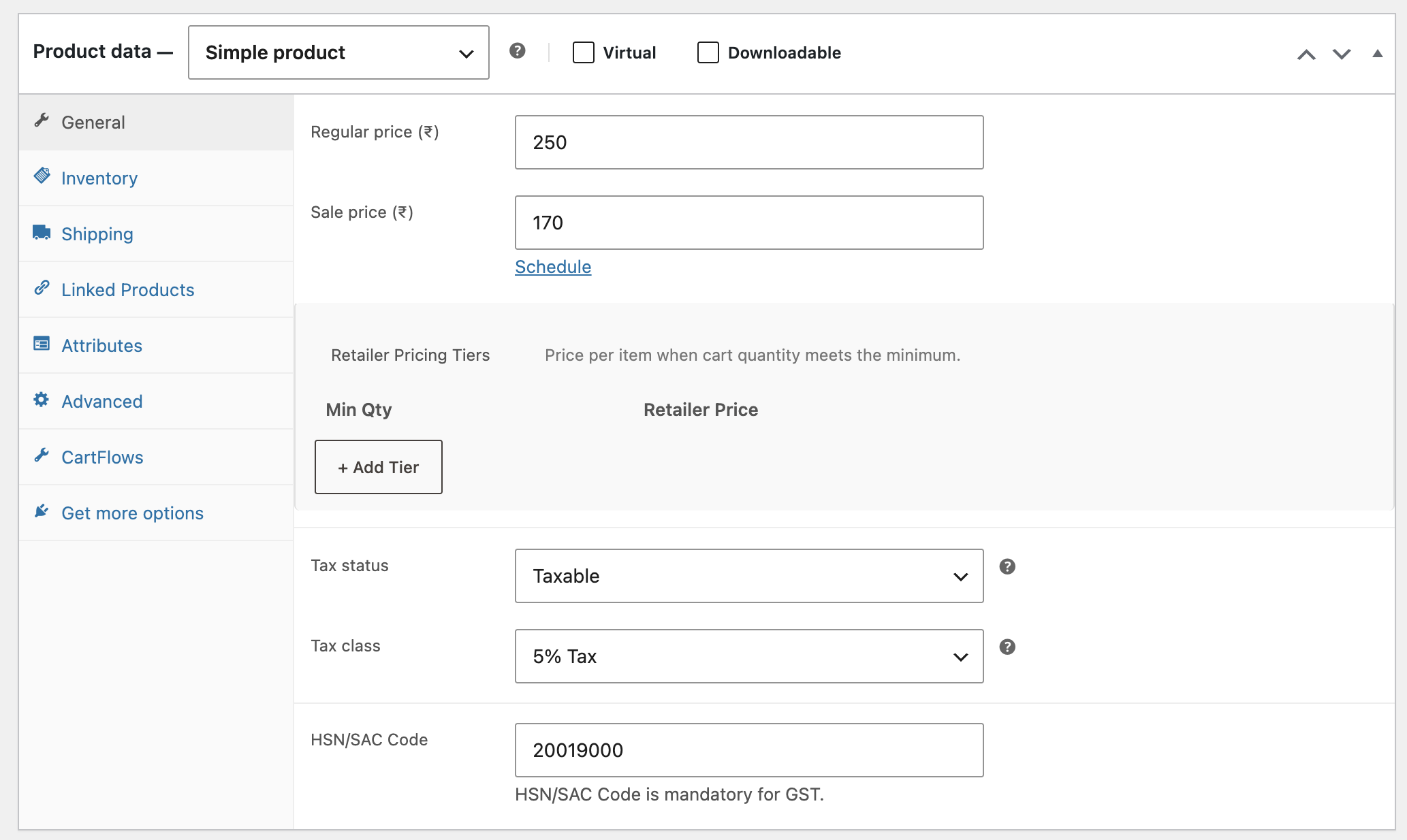Click the Tax class label
The width and height of the screenshot is (1407, 840).
pos(345,646)
